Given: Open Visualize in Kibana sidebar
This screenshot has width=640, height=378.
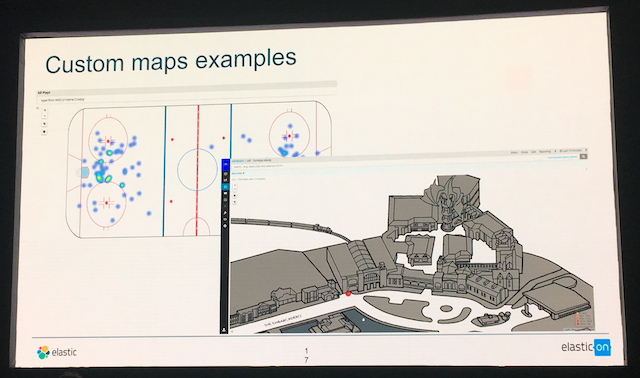Looking at the screenshot, I should 225,180.
